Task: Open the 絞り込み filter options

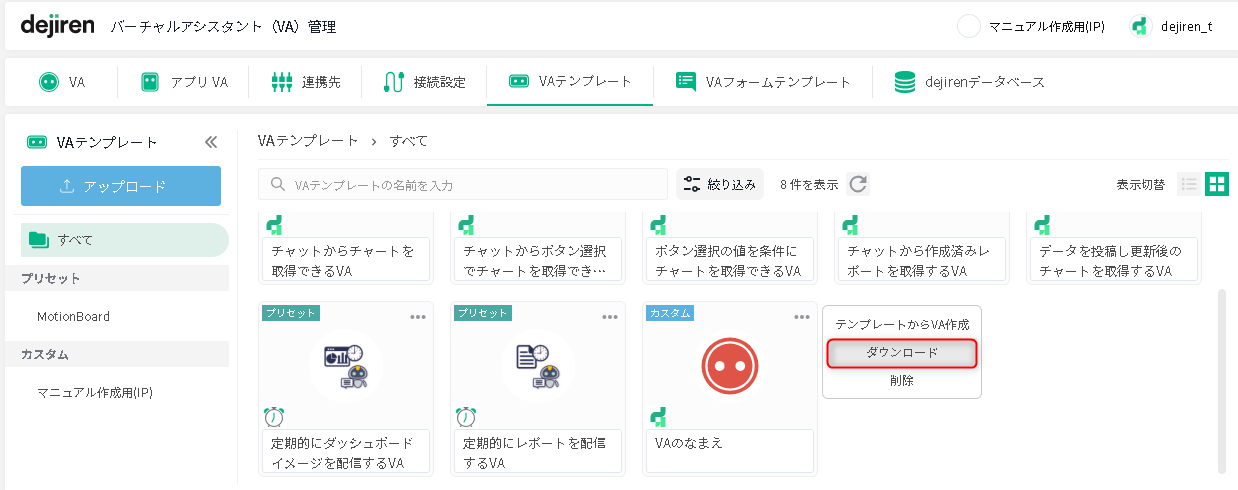Action: click(x=720, y=184)
